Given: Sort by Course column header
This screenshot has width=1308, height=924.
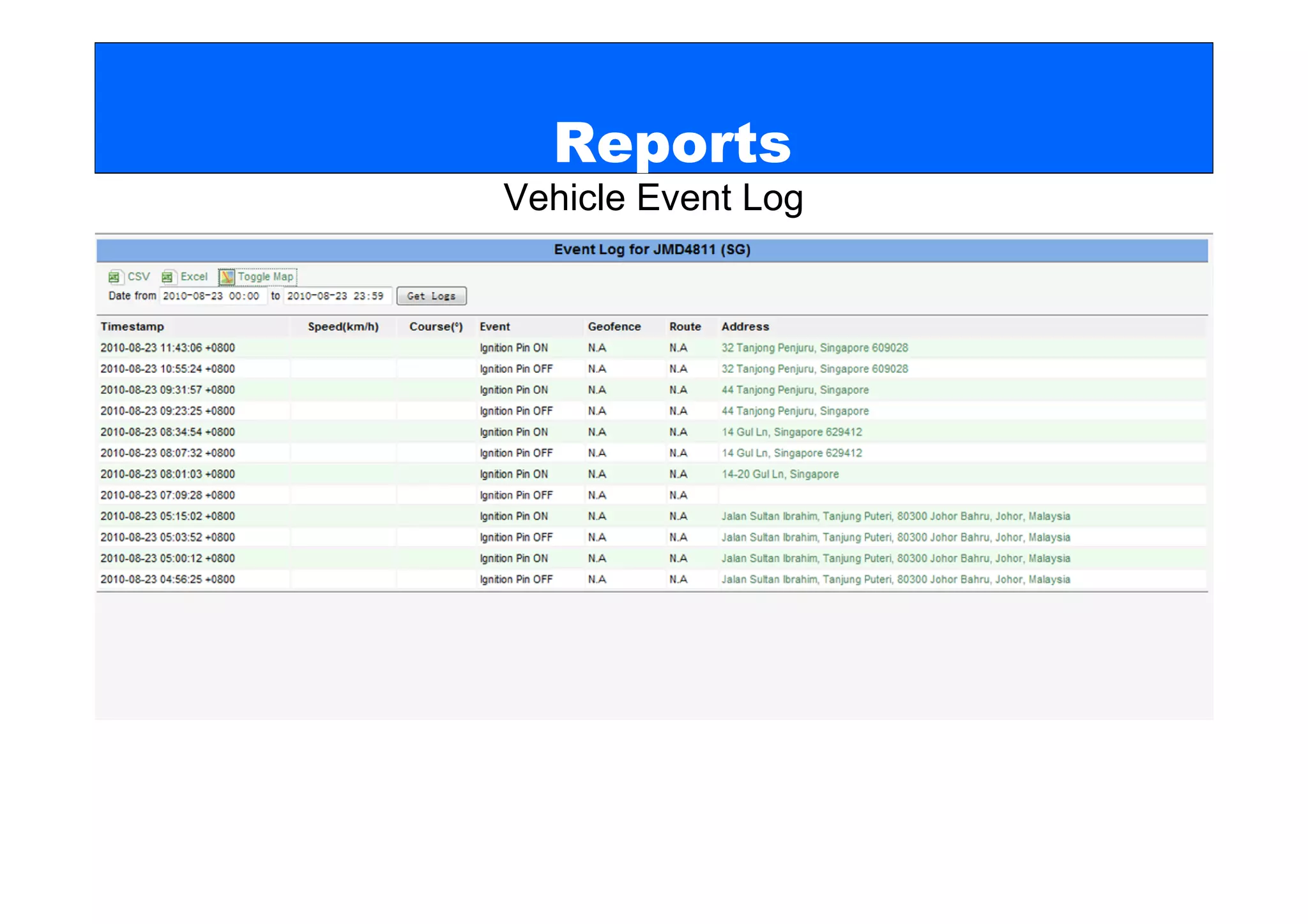Looking at the screenshot, I should tap(436, 326).
